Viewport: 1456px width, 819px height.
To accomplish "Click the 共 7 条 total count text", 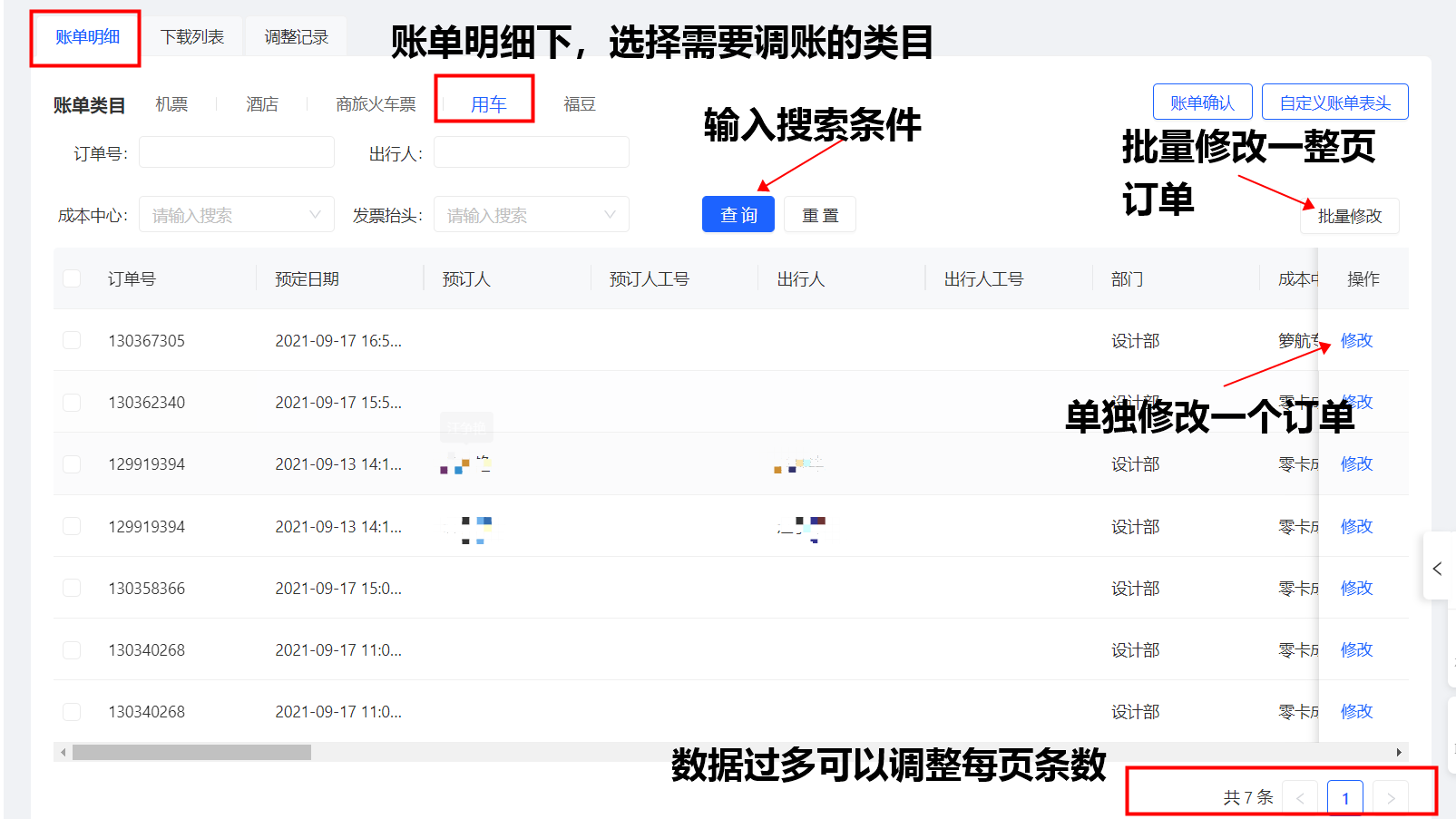I will pyautogui.click(x=1248, y=797).
